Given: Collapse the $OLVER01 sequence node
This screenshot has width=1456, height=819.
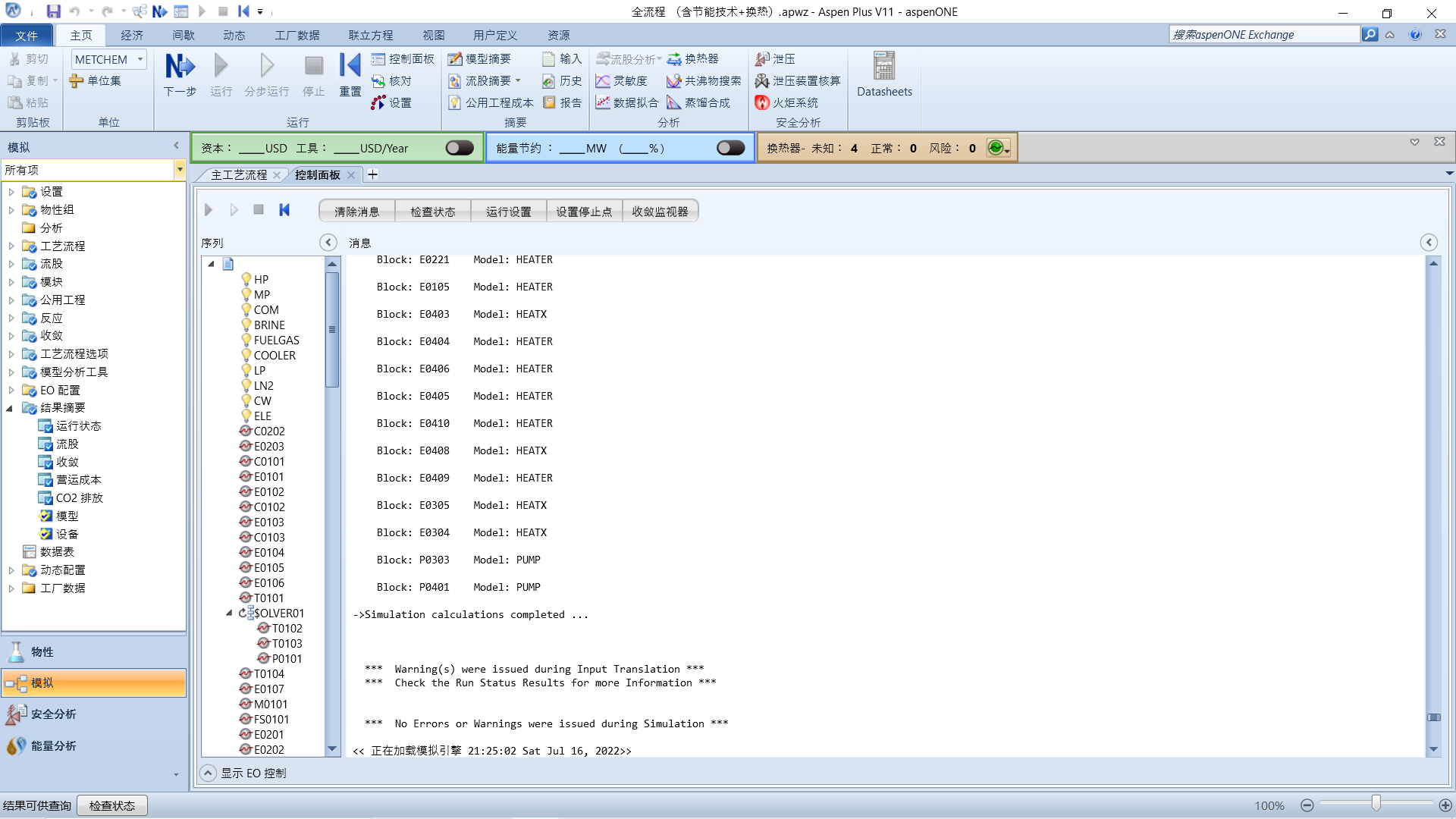Looking at the screenshot, I should (x=229, y=613).
